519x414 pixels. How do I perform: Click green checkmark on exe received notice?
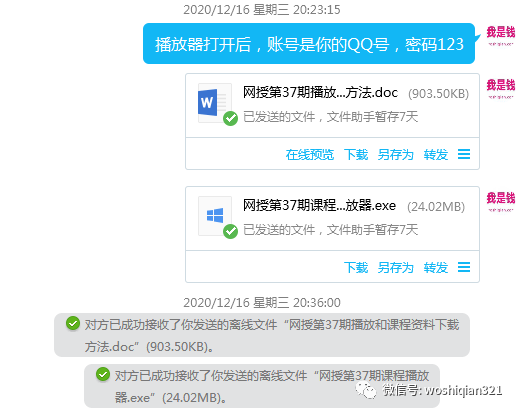point(103,374)
